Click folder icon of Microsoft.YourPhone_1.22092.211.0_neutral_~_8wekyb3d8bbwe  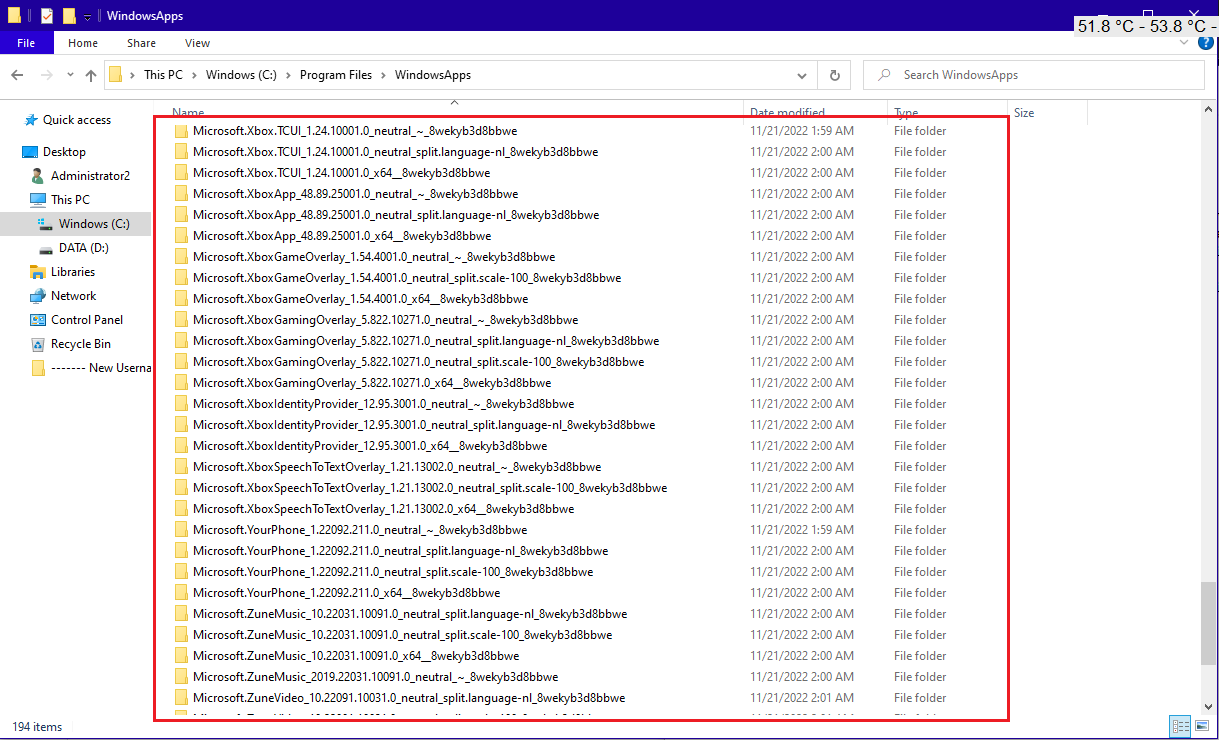coord(181,530)
